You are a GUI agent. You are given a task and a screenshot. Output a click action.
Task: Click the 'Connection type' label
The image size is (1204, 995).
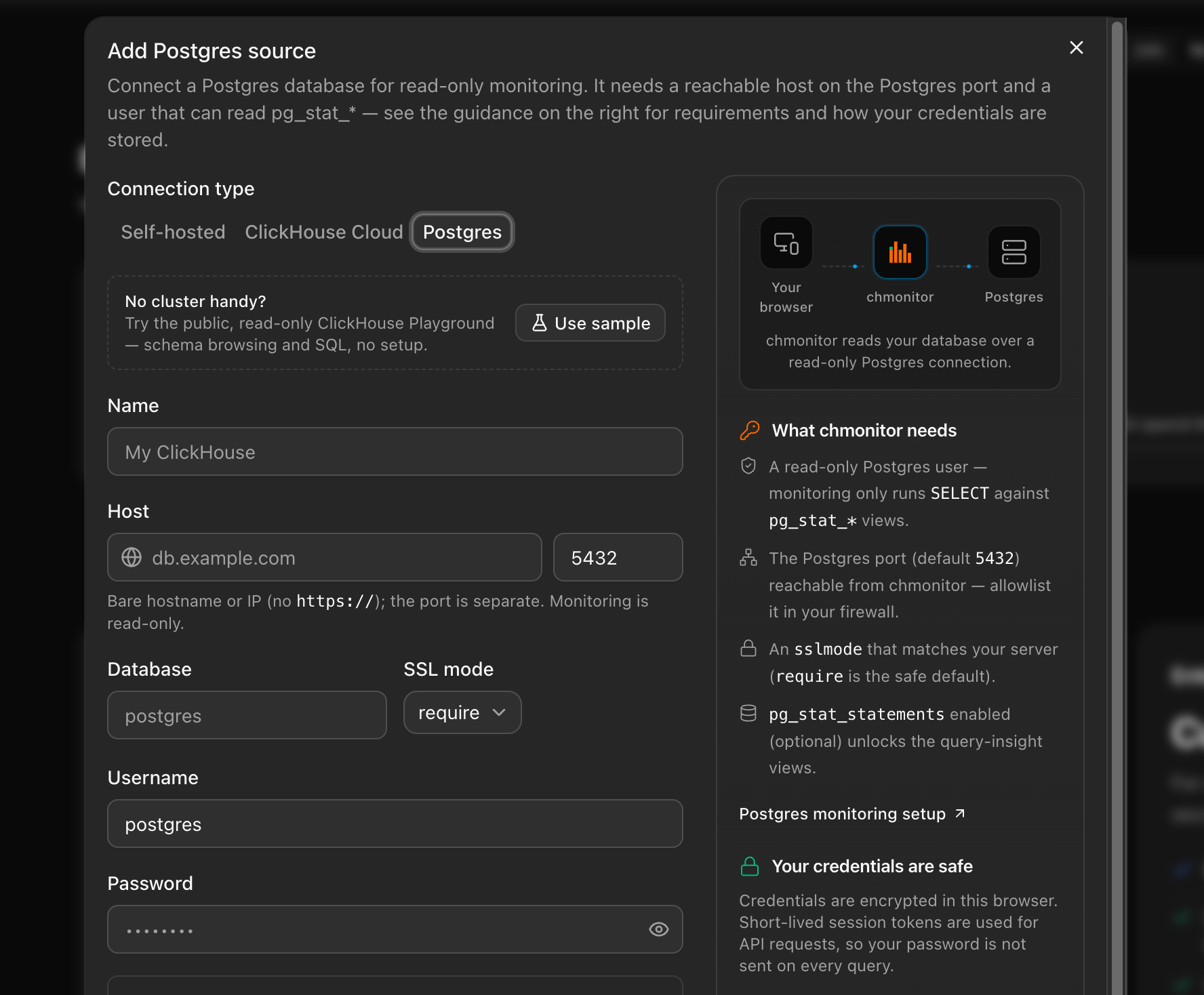tap(181, 188)
